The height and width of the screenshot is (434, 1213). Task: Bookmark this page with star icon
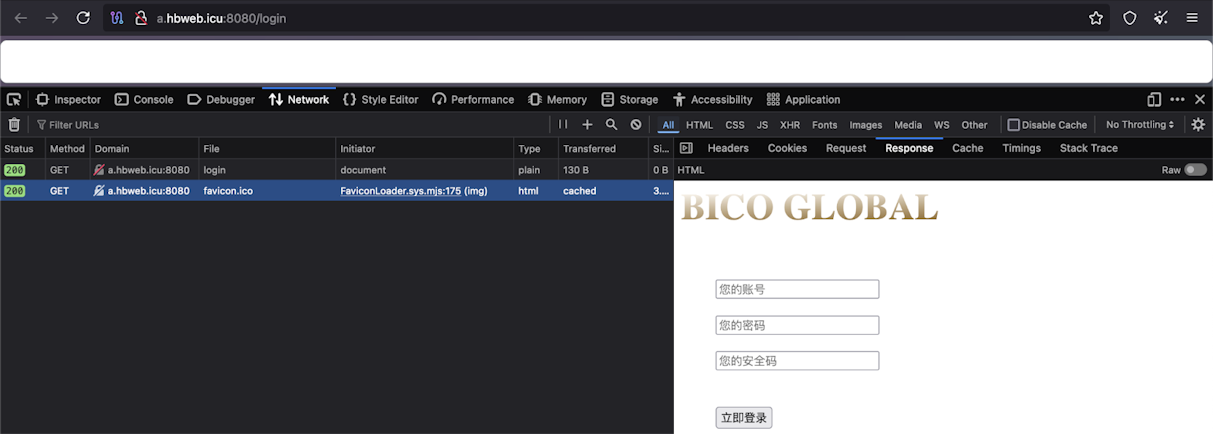click(1095, 18)
